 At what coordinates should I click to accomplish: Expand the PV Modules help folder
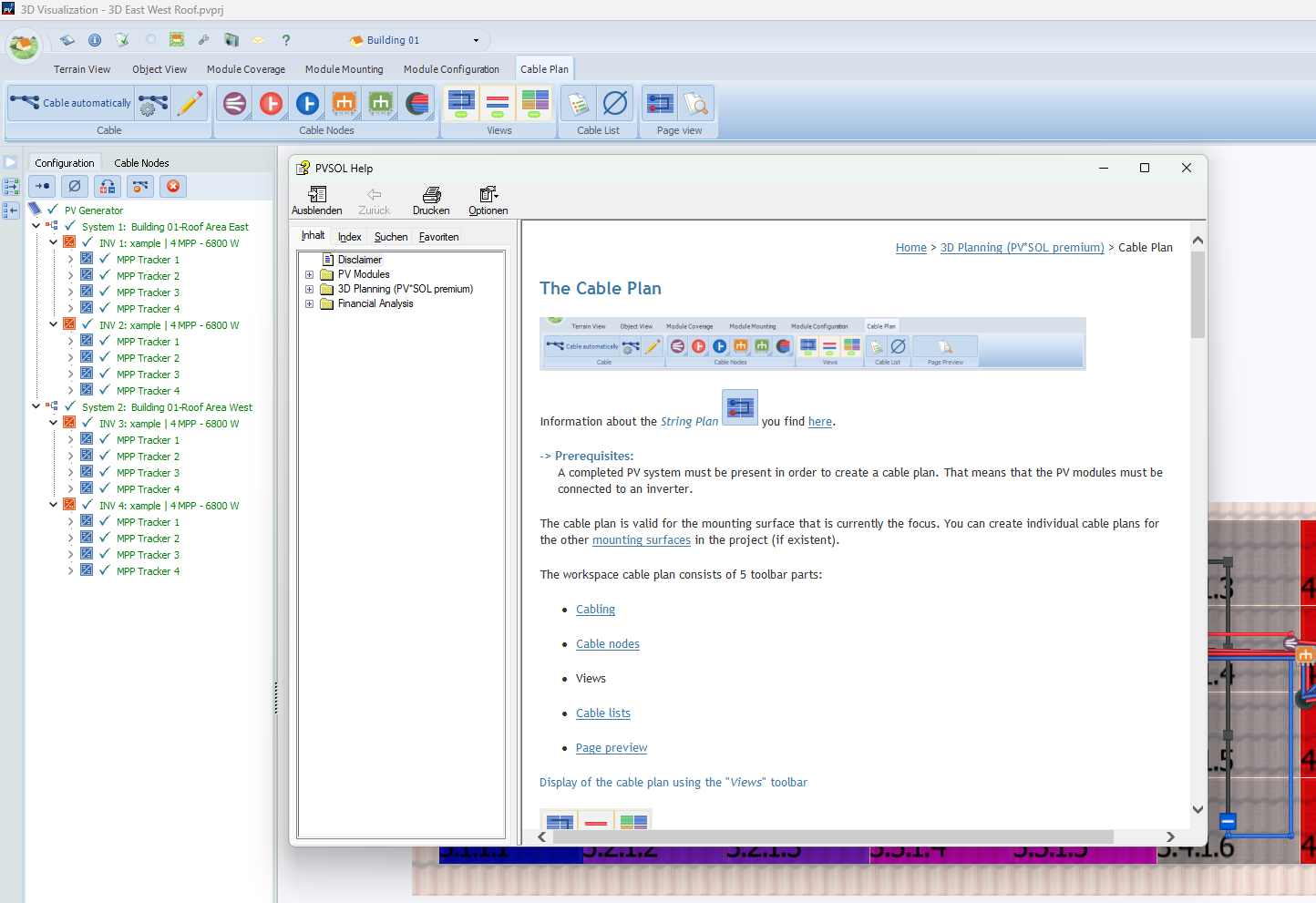click(x=309, y=274)
